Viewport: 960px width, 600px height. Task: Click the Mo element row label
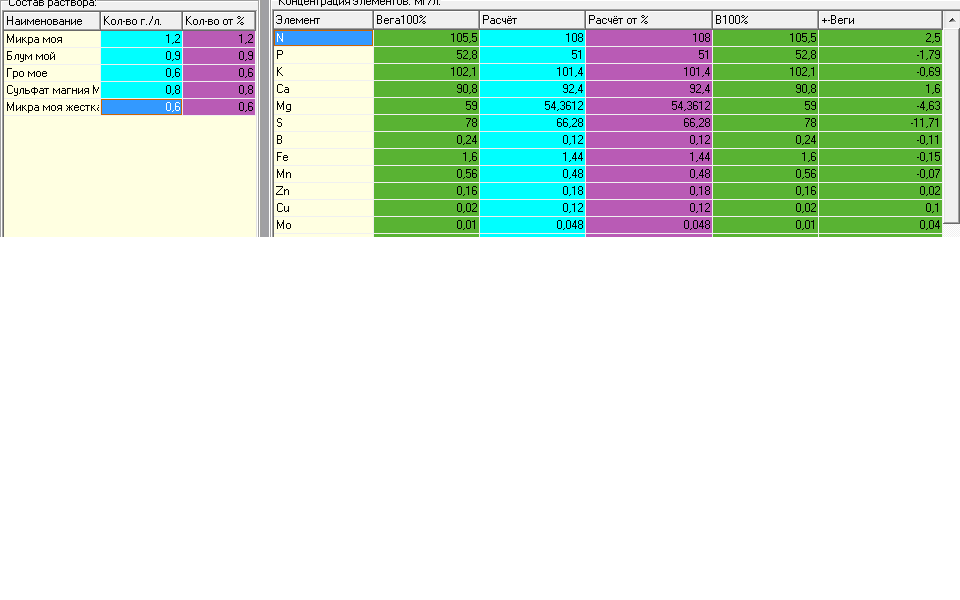pyautogui.click(x=323, y=225)
